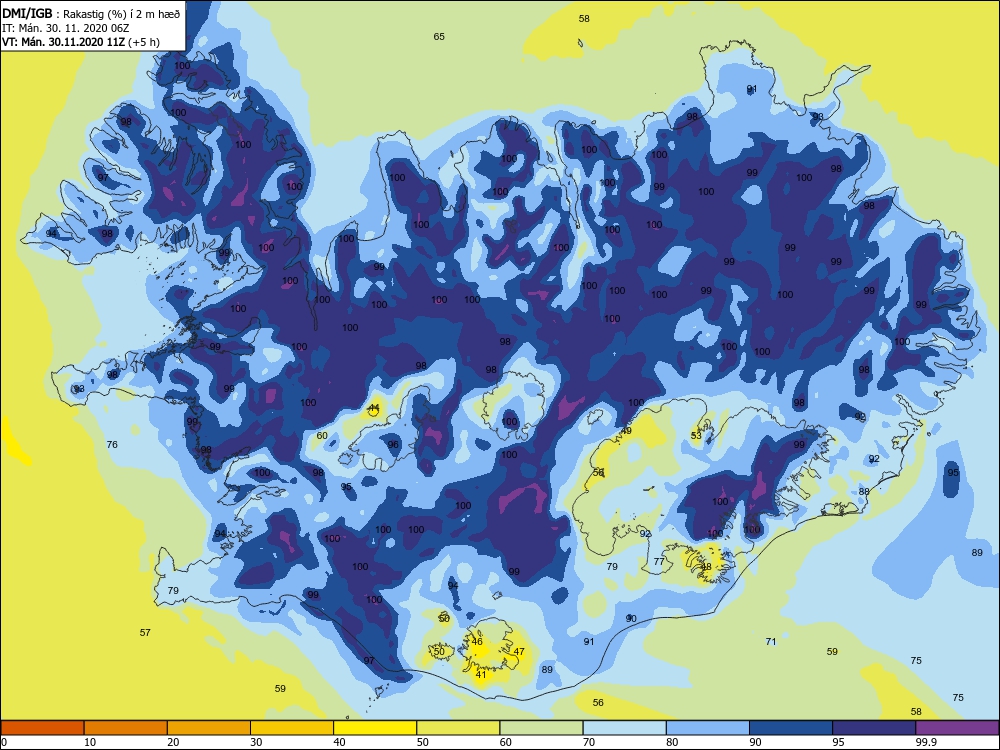This screenshot has width=1000, height=750.
Task: Click the '30' legend tick label
Action: 256,742
